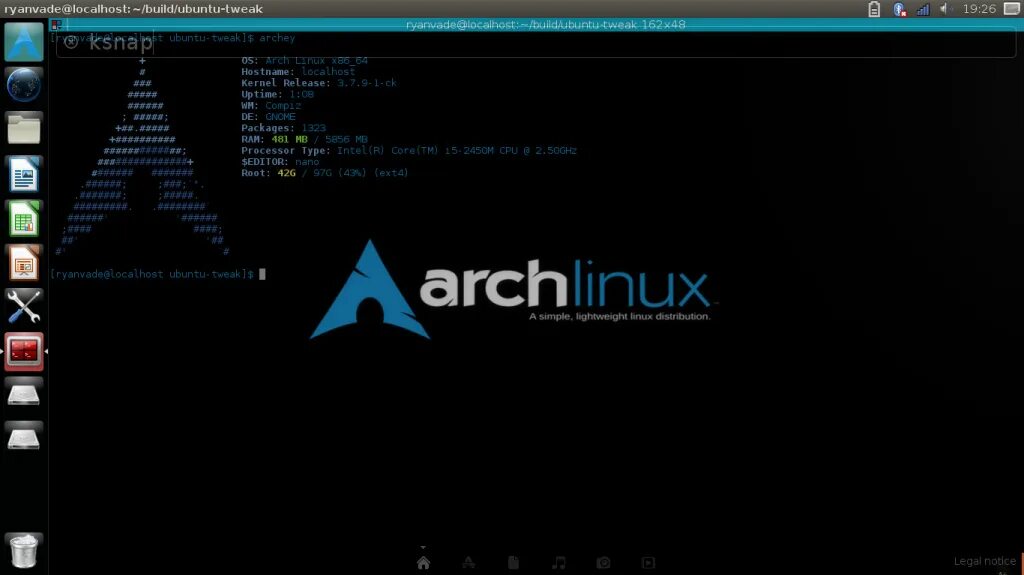Open the upper drive icon in dock
The width and height of the screenshot is (1024, 575).
24,395
